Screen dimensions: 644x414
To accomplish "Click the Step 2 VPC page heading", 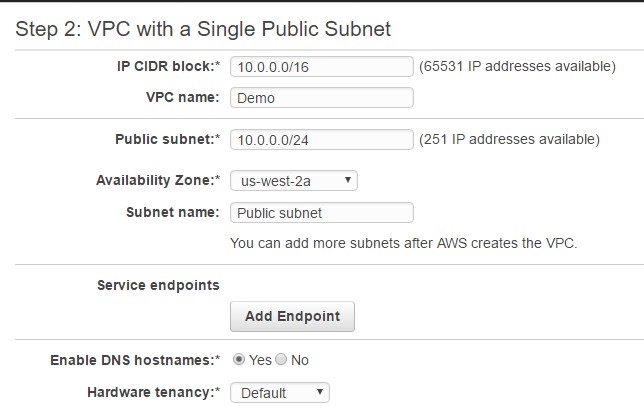I will pos(203,29).
